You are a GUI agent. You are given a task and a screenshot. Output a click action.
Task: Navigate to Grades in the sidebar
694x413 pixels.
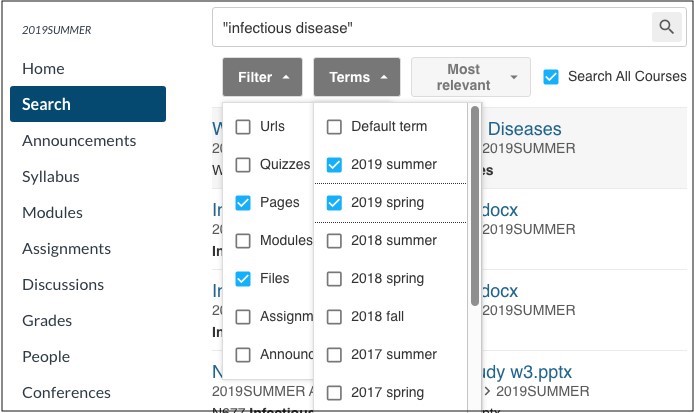click(47, 320)
